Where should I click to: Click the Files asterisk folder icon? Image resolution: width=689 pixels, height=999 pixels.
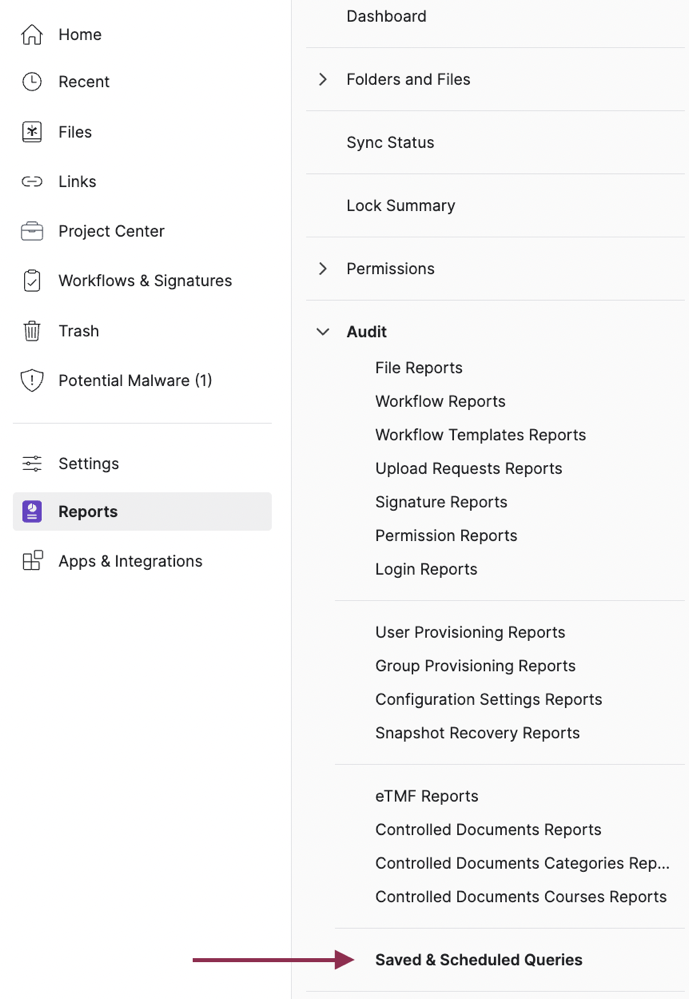point(32,132)
